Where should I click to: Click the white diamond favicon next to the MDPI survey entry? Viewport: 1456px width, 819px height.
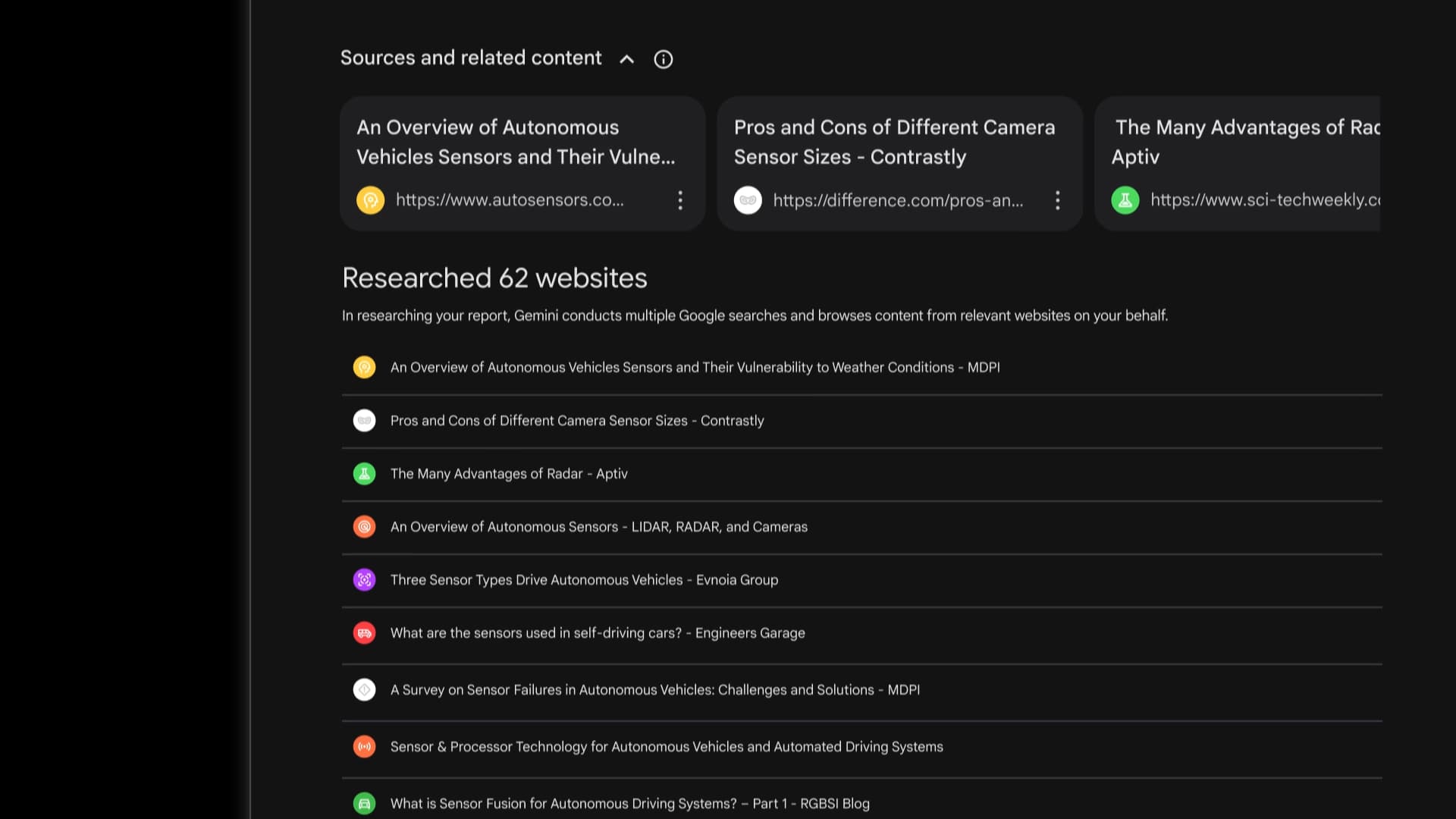tap(364, 689)
